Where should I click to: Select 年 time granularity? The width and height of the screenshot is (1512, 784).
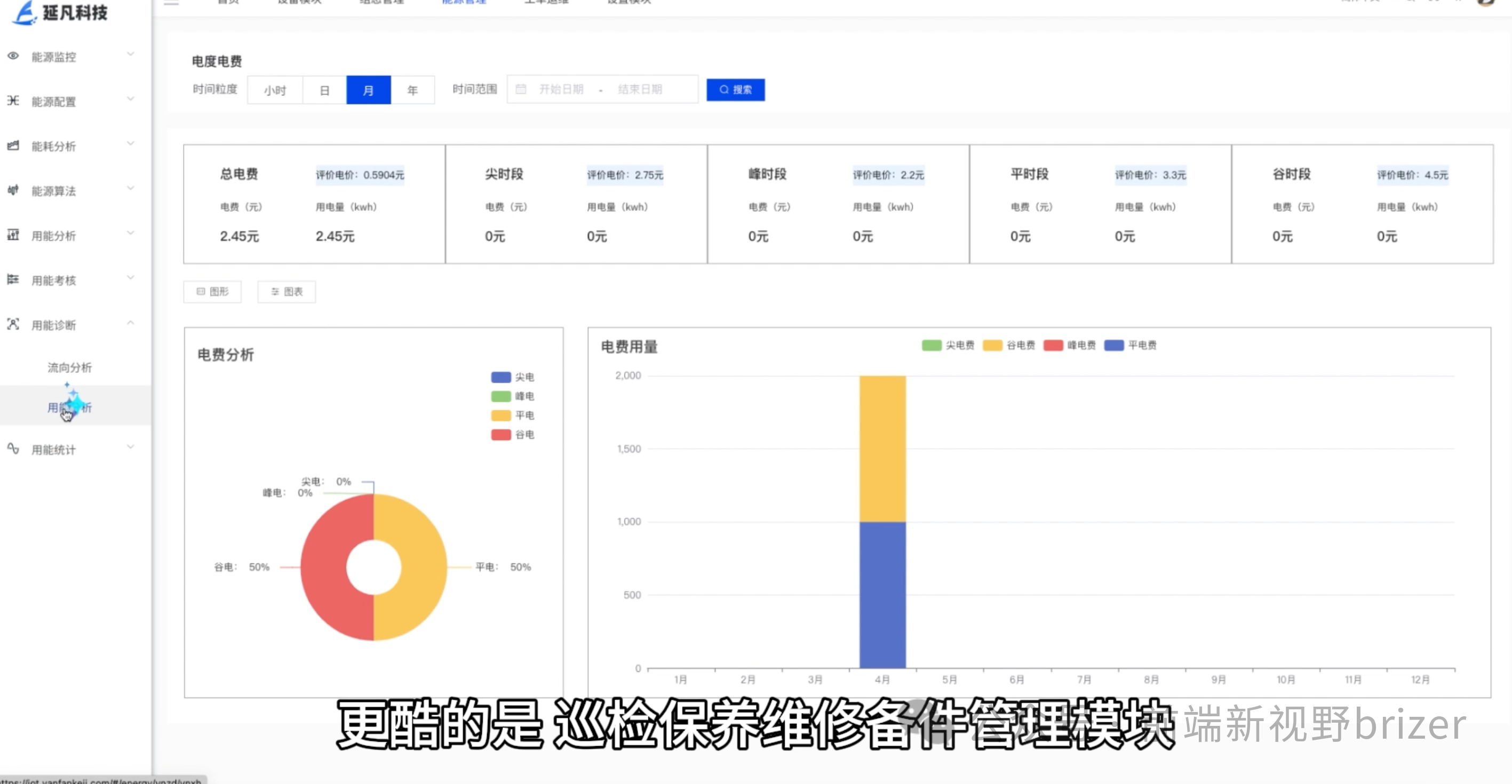click(412, 90)
